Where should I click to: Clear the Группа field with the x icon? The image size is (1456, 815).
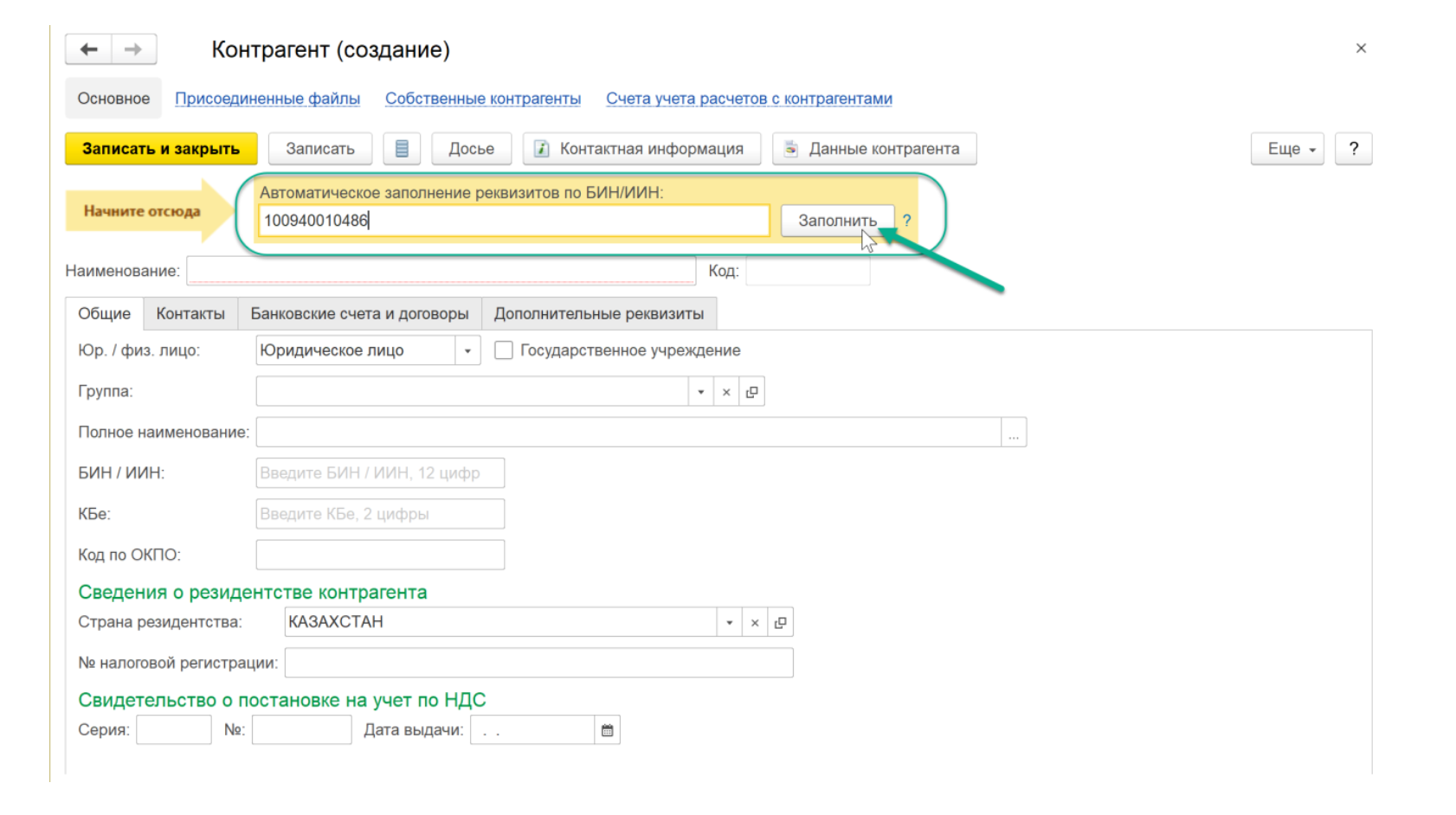pos(726,392)
